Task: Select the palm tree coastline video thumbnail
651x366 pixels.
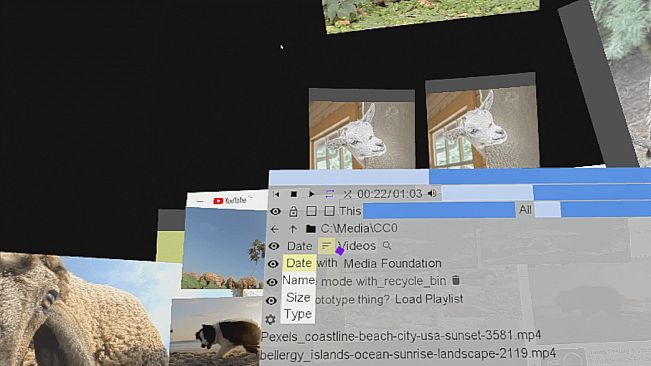Action: pyautogui.click(x=225, y=248)
